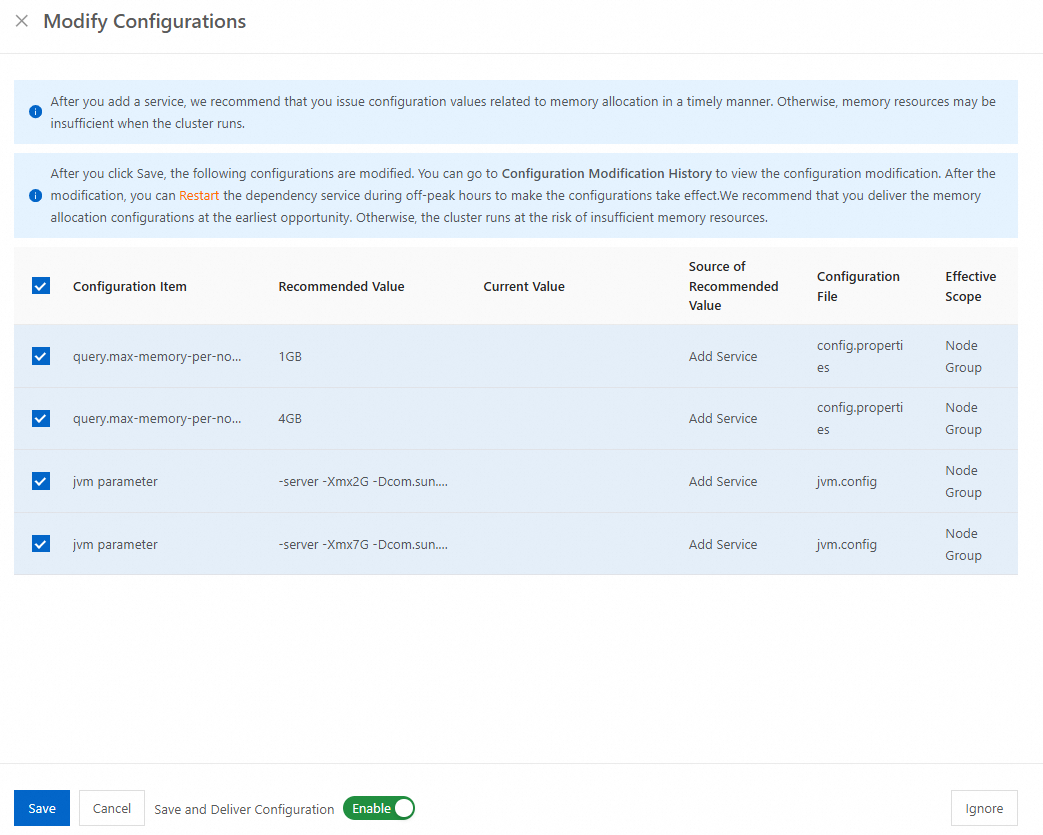The height and width of the screenshot is (835, 1043).
Task: Click the truncated -server -Xmx7G value
Action: (363, 544)
